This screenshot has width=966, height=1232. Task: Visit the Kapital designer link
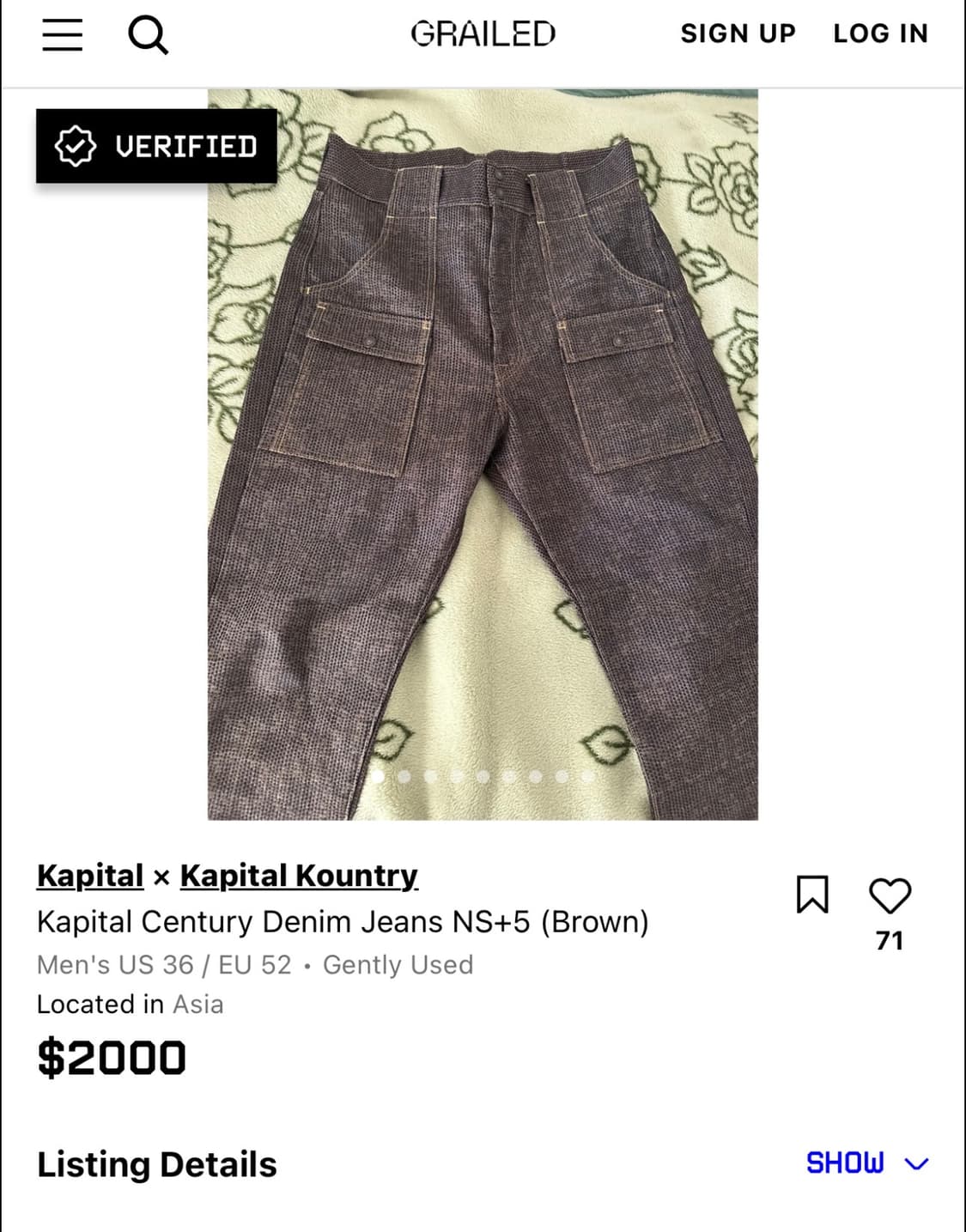click(90, 875)
